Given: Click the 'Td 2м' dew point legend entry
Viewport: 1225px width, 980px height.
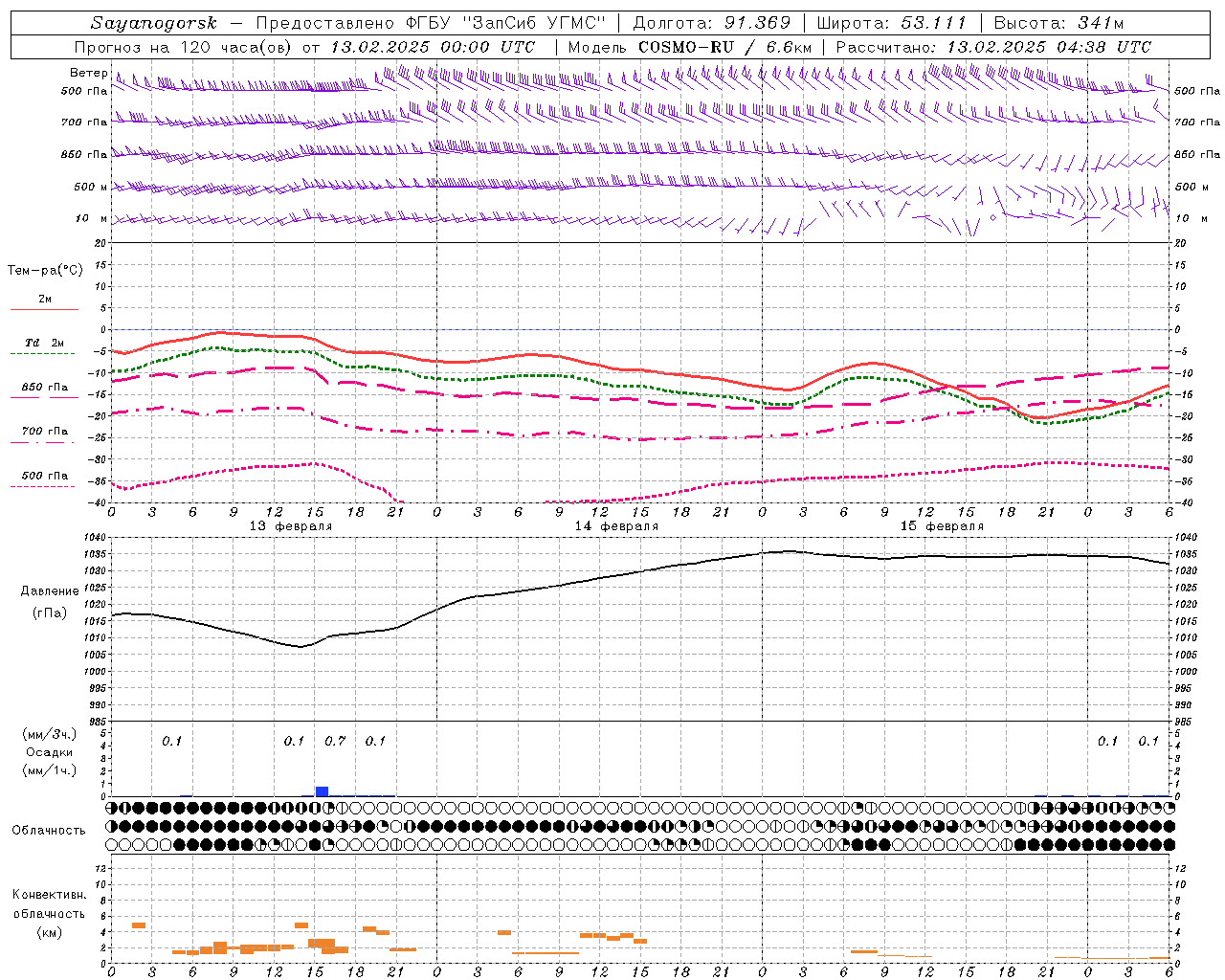Looking at the screenshot, I should [x=44, y=343].
